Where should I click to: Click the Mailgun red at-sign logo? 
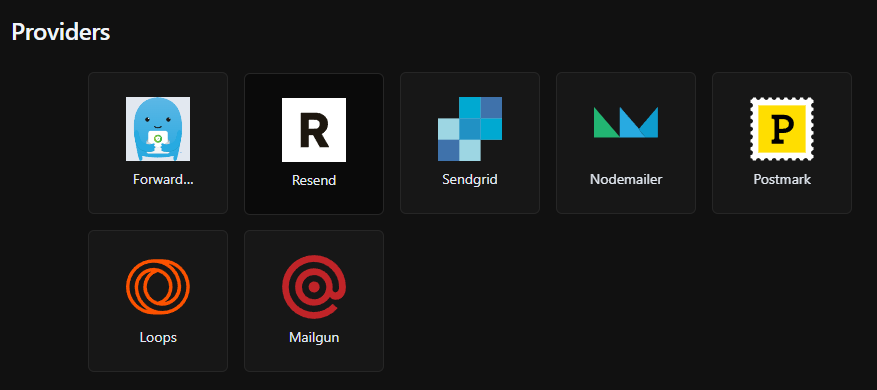314,287
